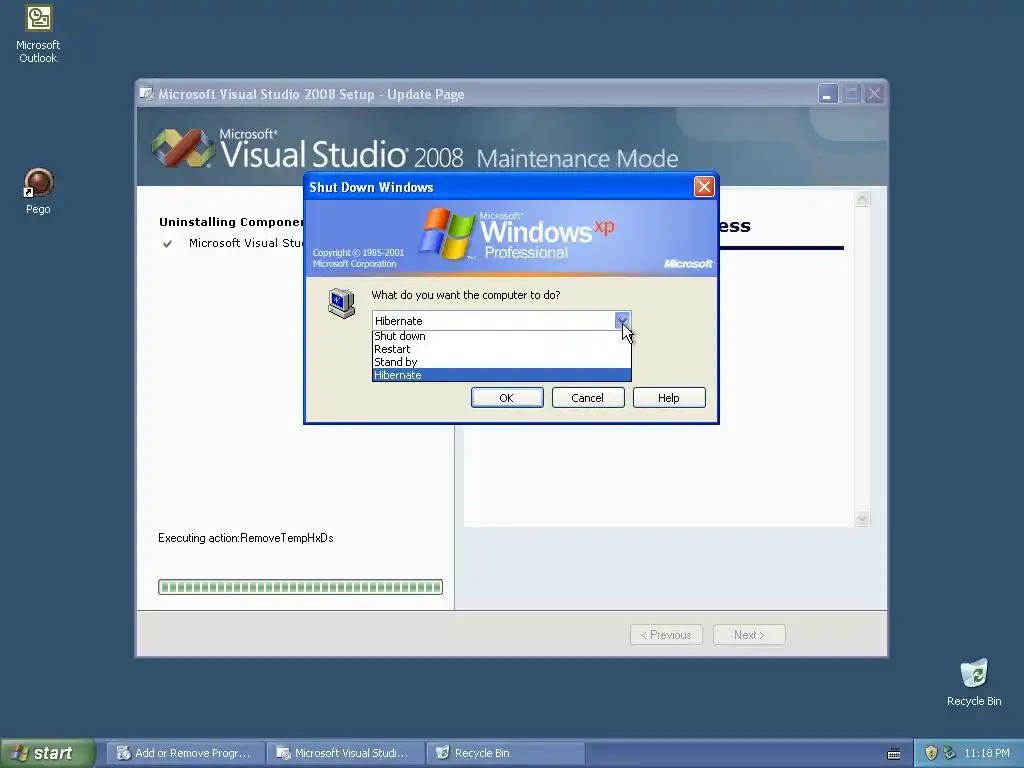Switch to Microsoft Visual Studio taskbar item
The width and height of the screenshot is (1024, 768).
[346, 753]
